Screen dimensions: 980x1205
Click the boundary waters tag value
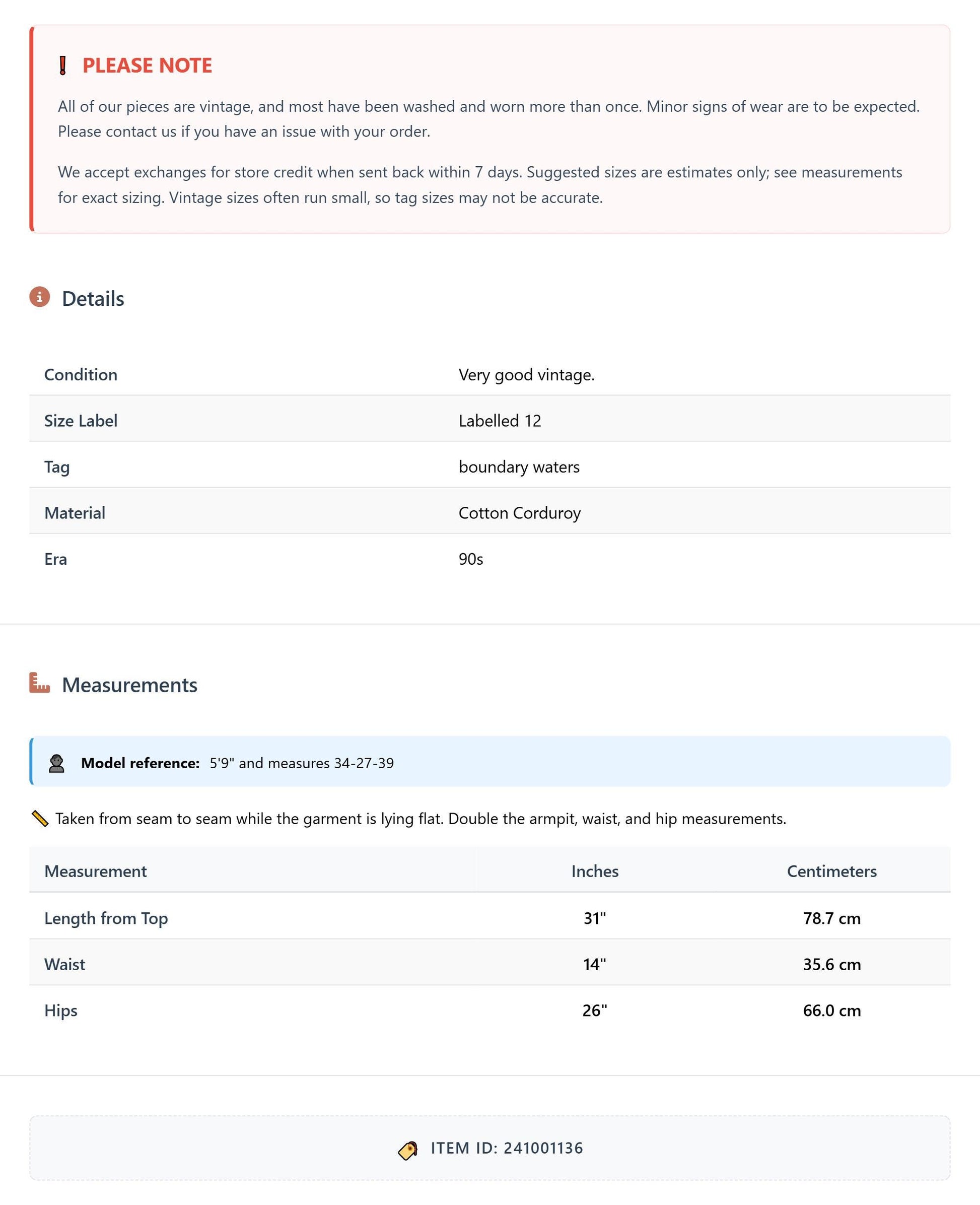coord(519,467)
